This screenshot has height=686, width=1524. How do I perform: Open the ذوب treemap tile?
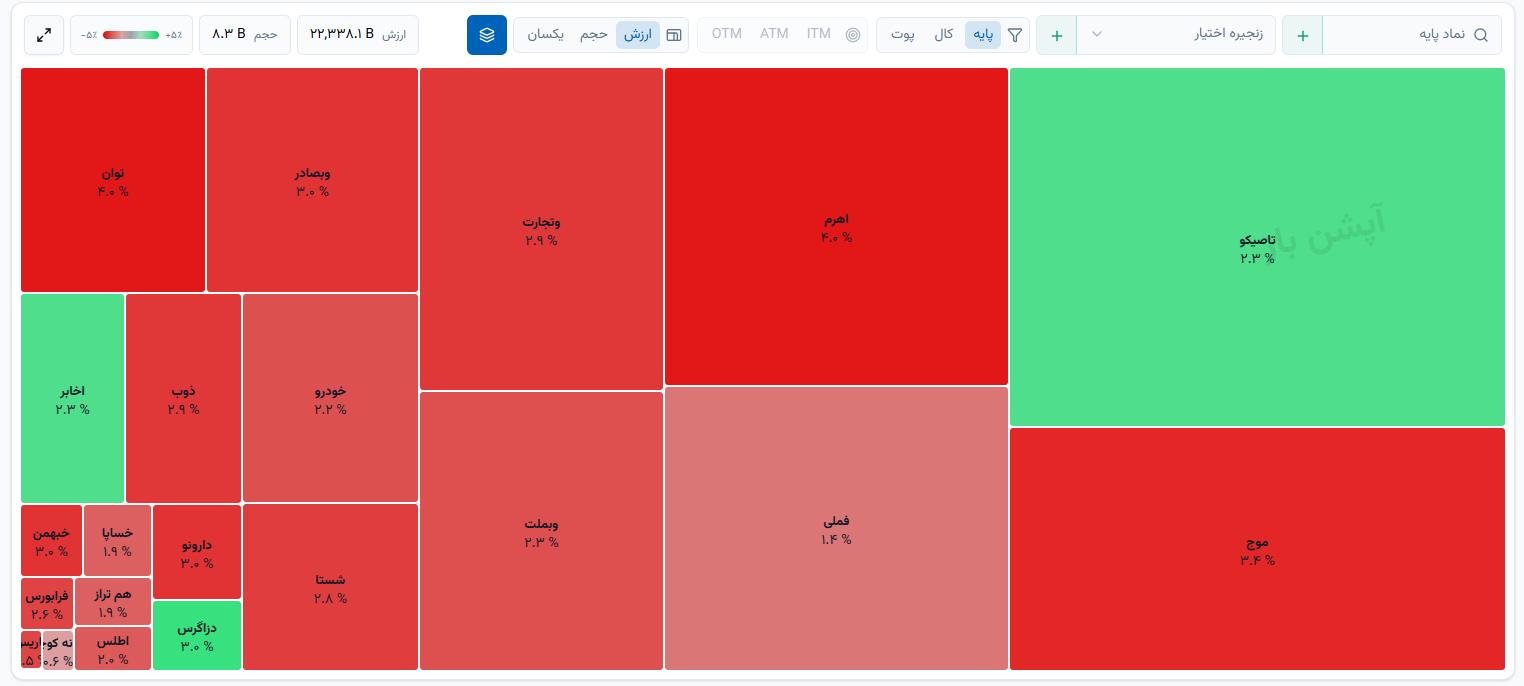[x=183, y=398]
